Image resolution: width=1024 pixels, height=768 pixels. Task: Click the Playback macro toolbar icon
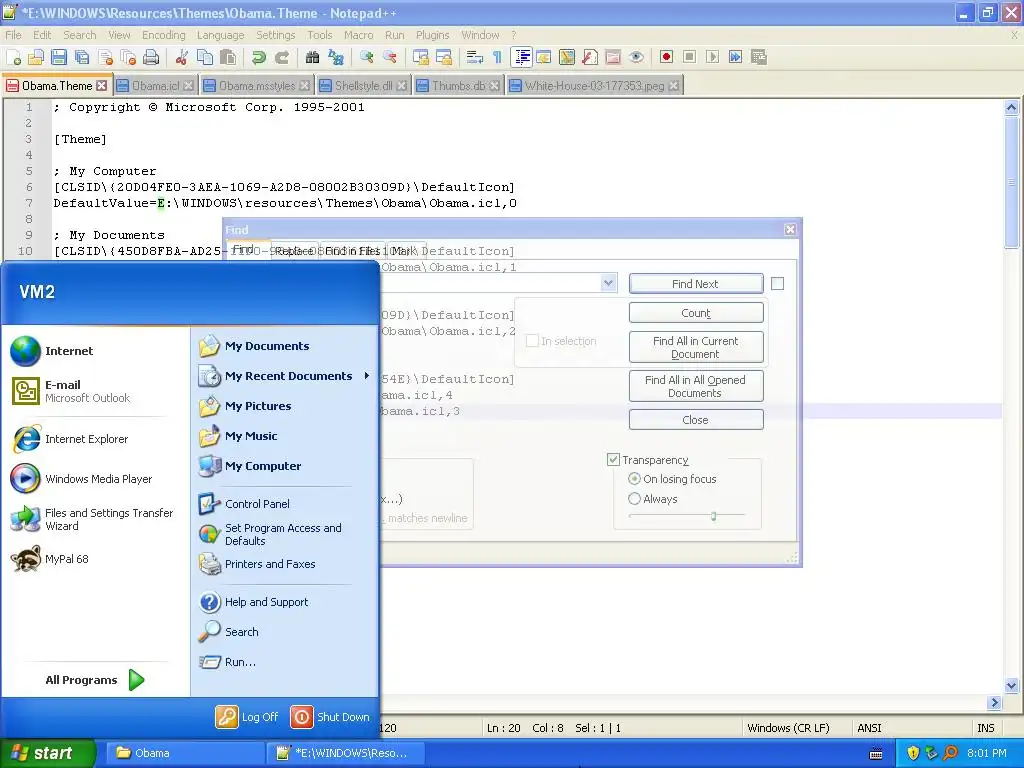(x=712, y=57)
